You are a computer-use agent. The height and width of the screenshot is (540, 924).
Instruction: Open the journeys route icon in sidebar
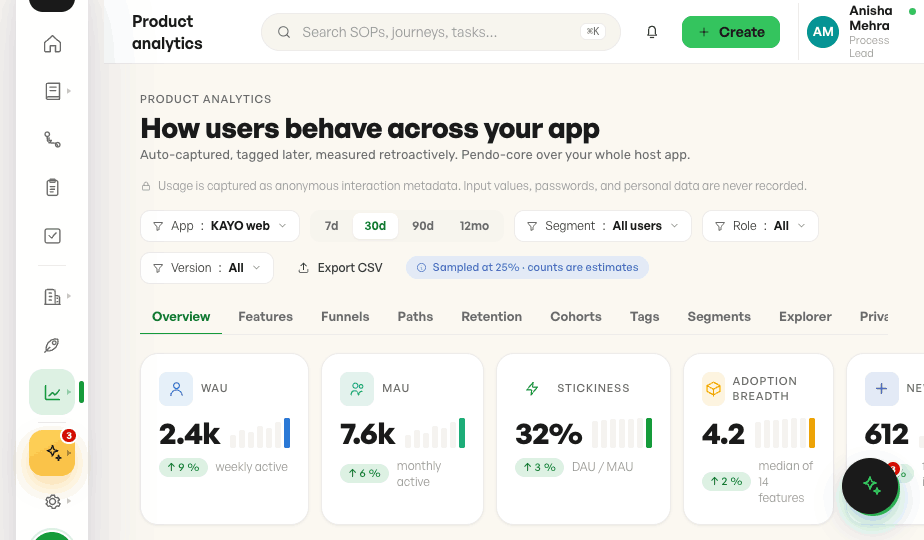click(x=52, y=139)
